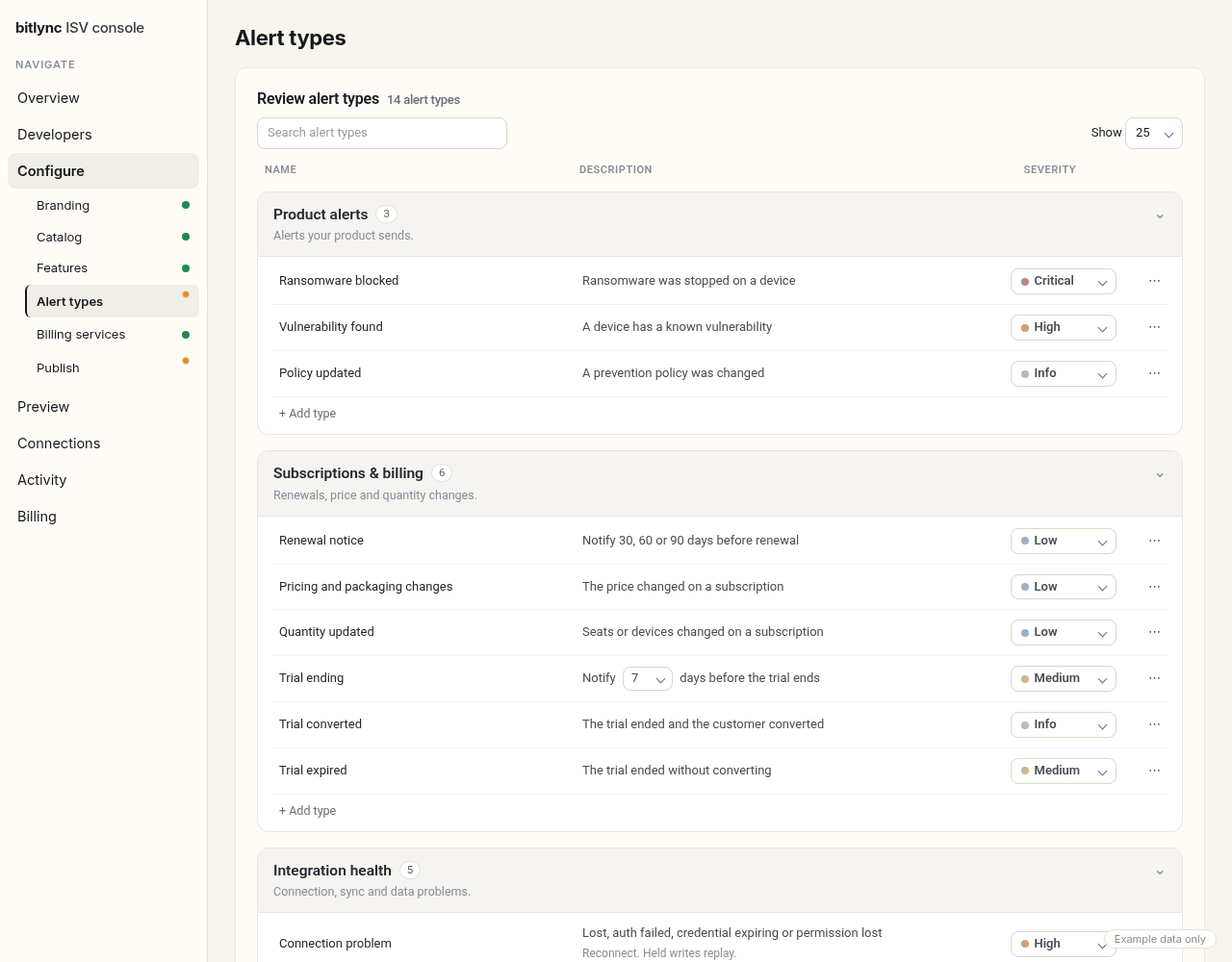The height and width of the screenshot is (962, 1232).
Task: Open more options for Vulnerability found row
Action: coord(1154,327)
